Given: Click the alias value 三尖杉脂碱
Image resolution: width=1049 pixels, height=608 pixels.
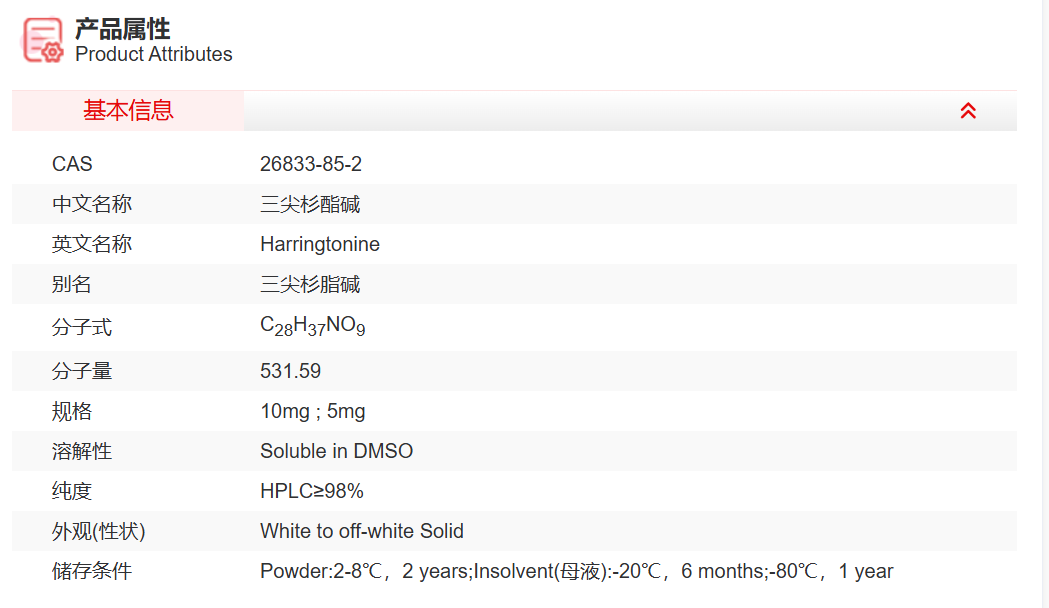Looking at the screenshot, I should tap(310, 284).
